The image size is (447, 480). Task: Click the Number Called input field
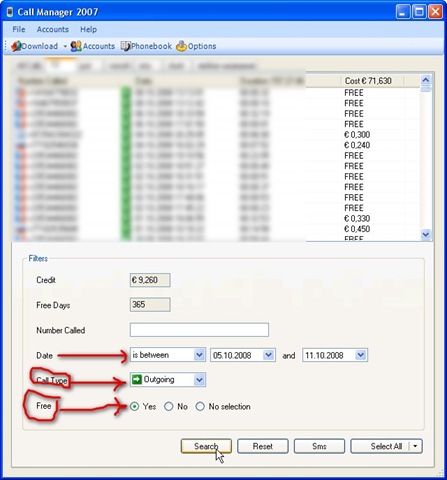[199, 330]
